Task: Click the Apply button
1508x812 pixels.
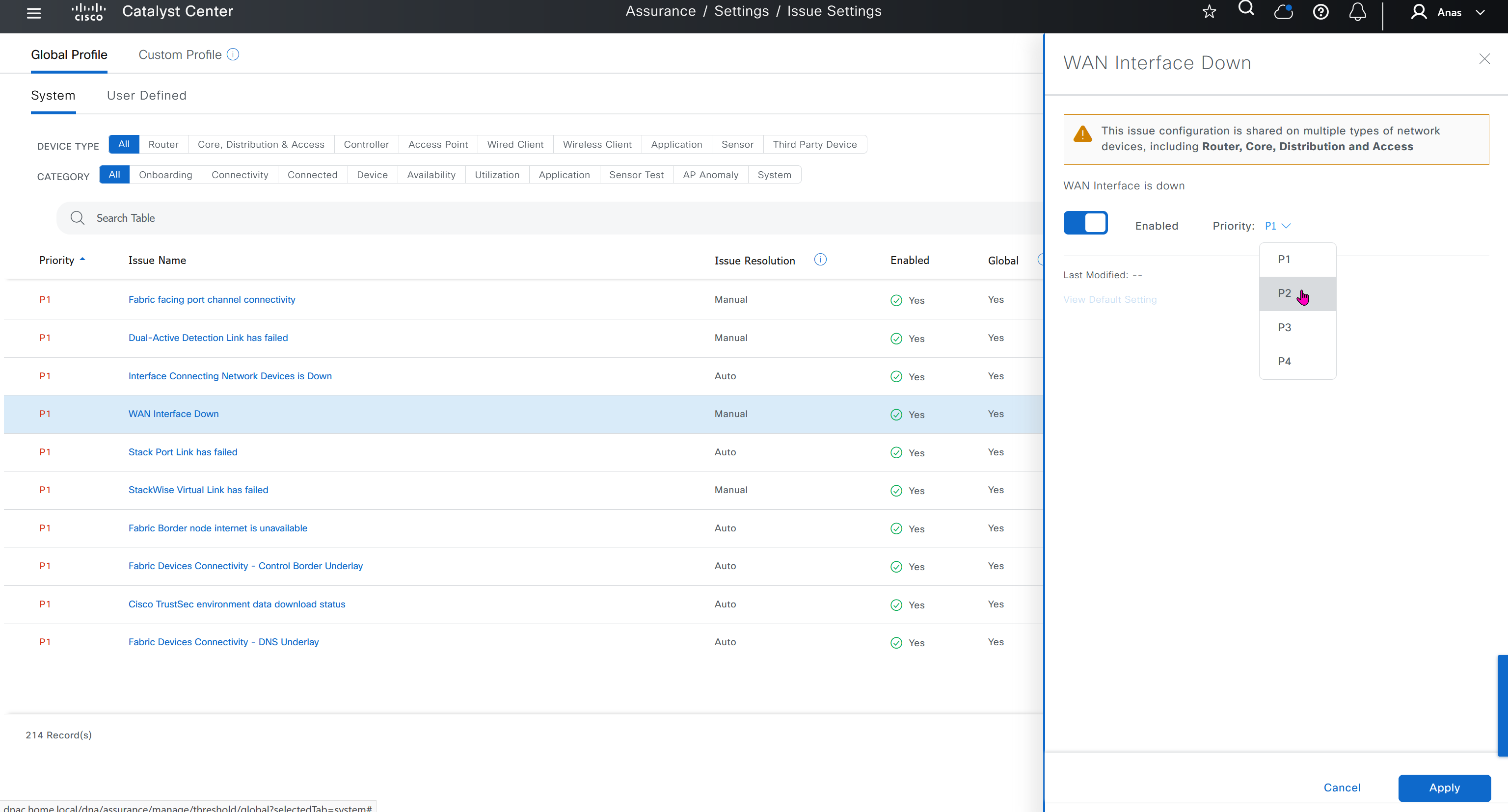Action: click(x=1444, y=787)
